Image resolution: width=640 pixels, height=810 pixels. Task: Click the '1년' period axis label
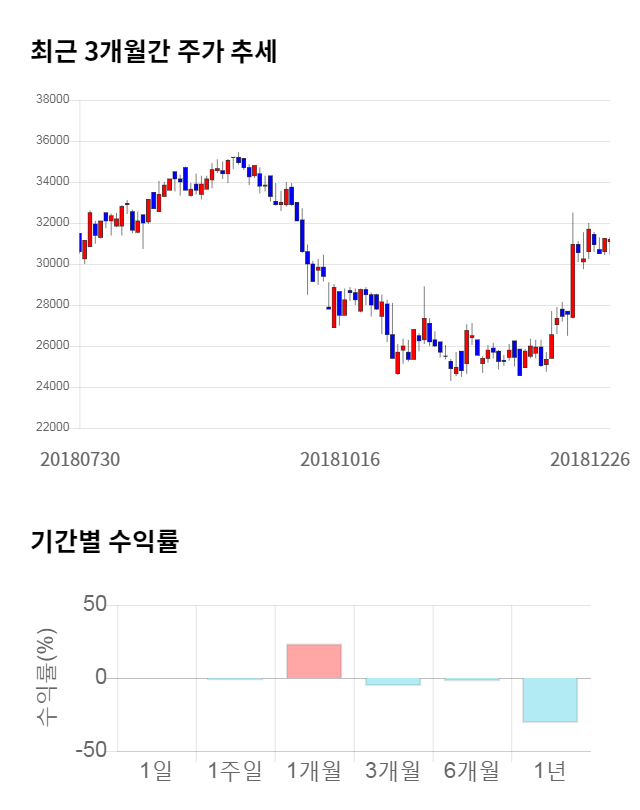click(x=550, y=770)
